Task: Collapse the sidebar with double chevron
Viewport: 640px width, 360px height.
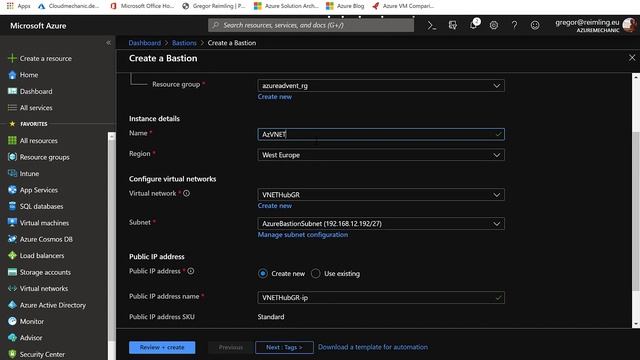Action: 108,42
